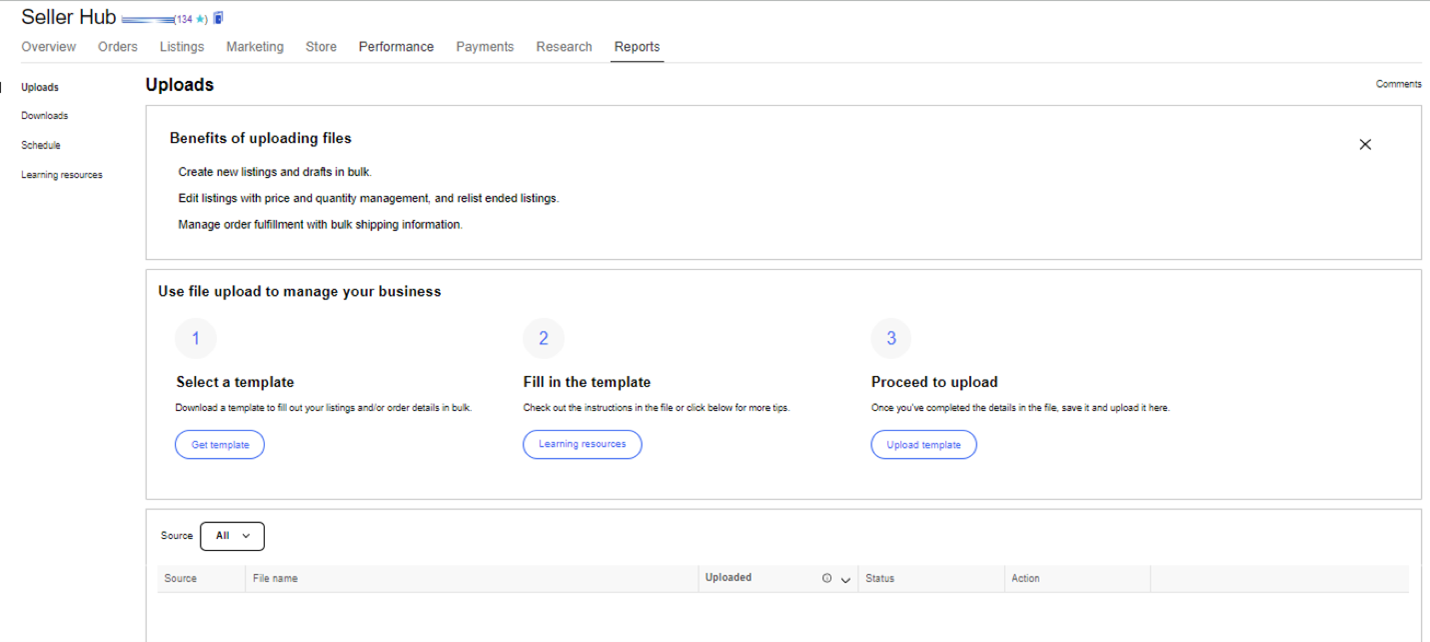The width and height of the screenshot is (1430, 642).
Task: Open the Source All dropdown
Action: point(232,536)
